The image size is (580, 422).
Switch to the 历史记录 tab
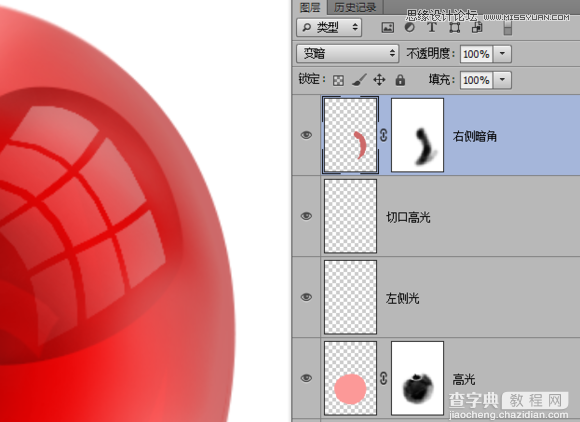click(x=355, y=7)
